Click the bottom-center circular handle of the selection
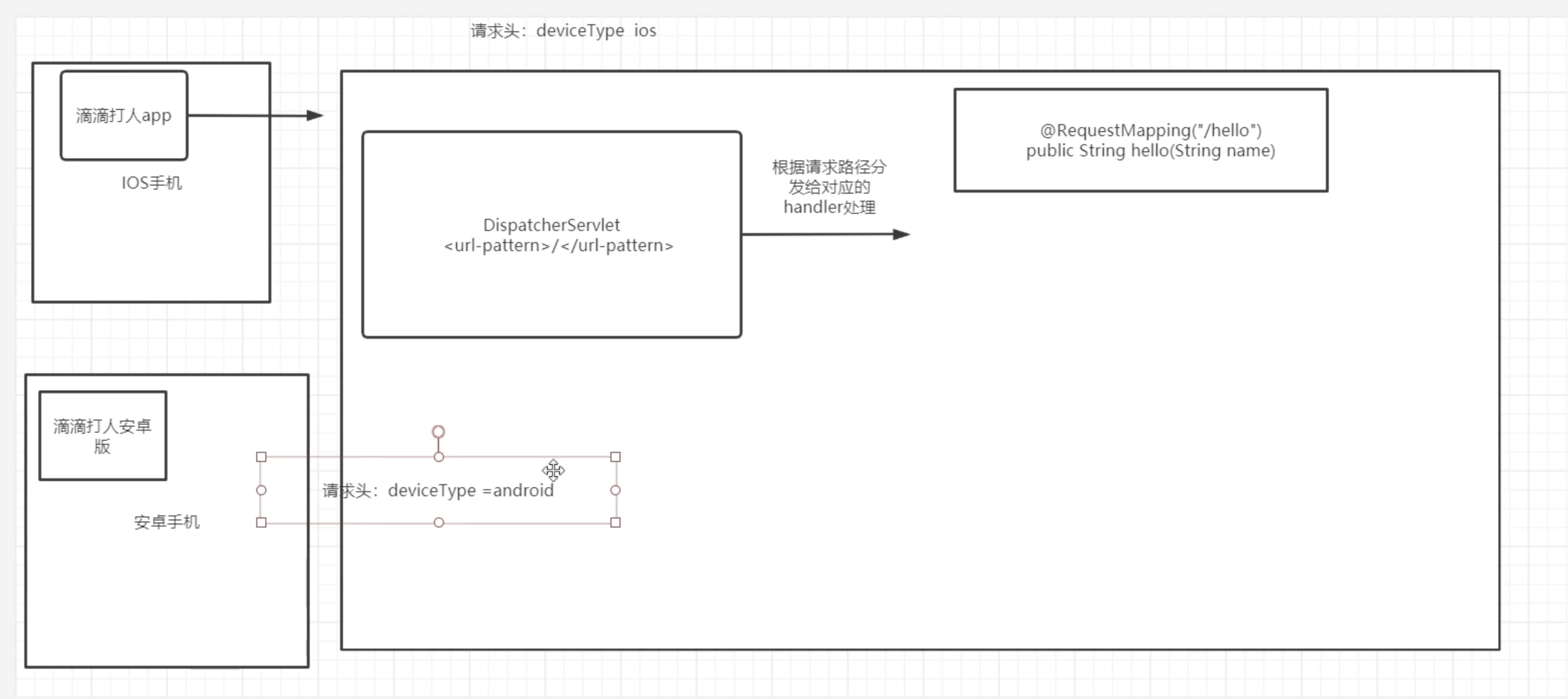The image size is (1568, 699). (438, 522)
